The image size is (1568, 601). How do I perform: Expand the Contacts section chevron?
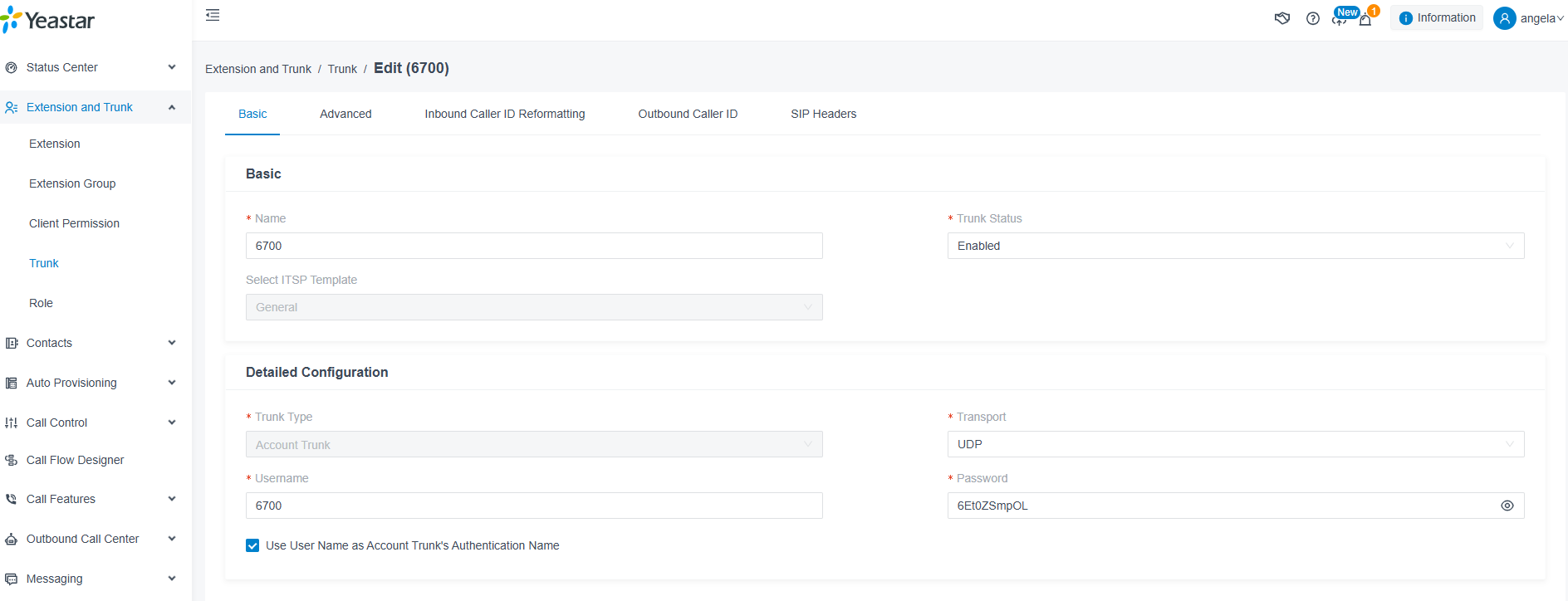[172, 343]
